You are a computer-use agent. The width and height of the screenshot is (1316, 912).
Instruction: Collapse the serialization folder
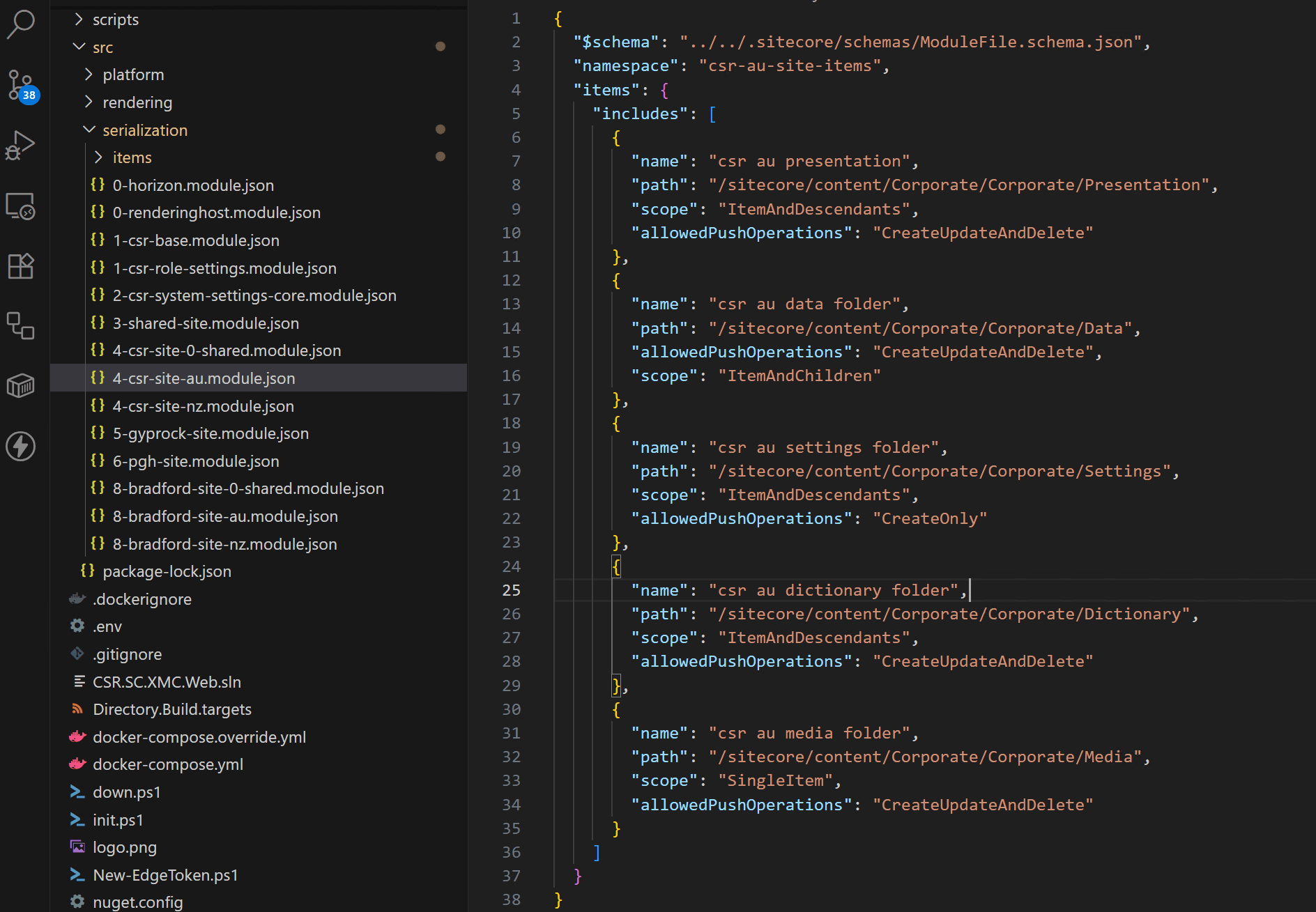(x=145, y=130)
